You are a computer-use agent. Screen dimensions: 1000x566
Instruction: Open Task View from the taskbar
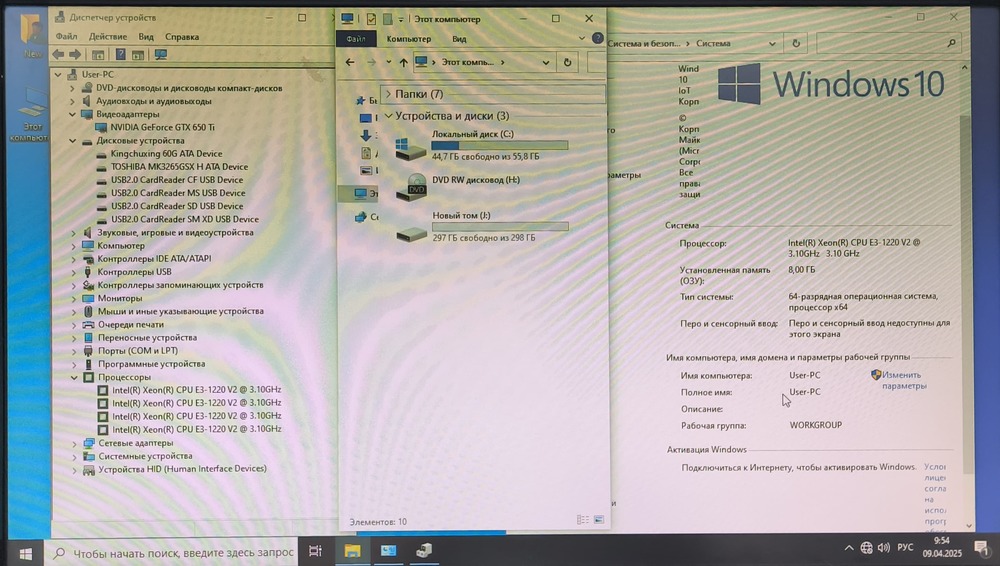(315, 551)
